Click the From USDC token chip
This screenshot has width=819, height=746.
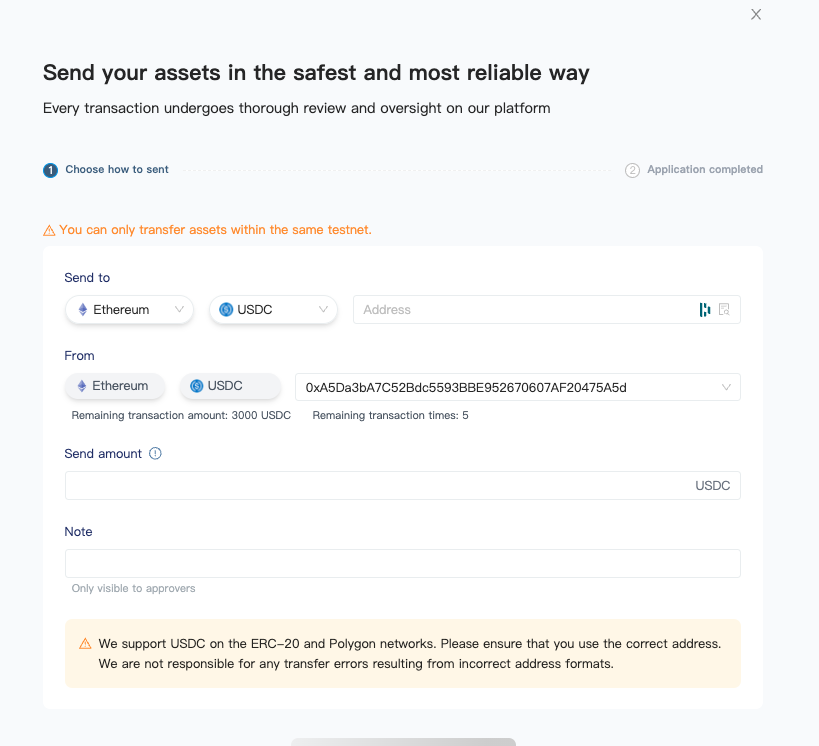[x=229, y=386]
